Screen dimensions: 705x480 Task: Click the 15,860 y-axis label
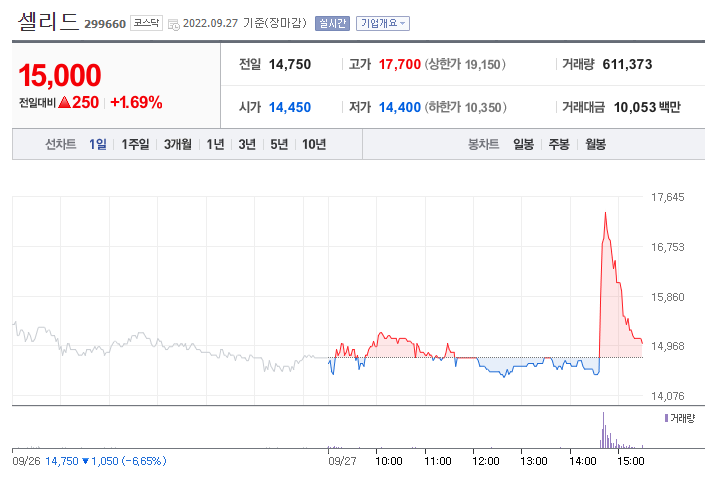click(668, 297)
